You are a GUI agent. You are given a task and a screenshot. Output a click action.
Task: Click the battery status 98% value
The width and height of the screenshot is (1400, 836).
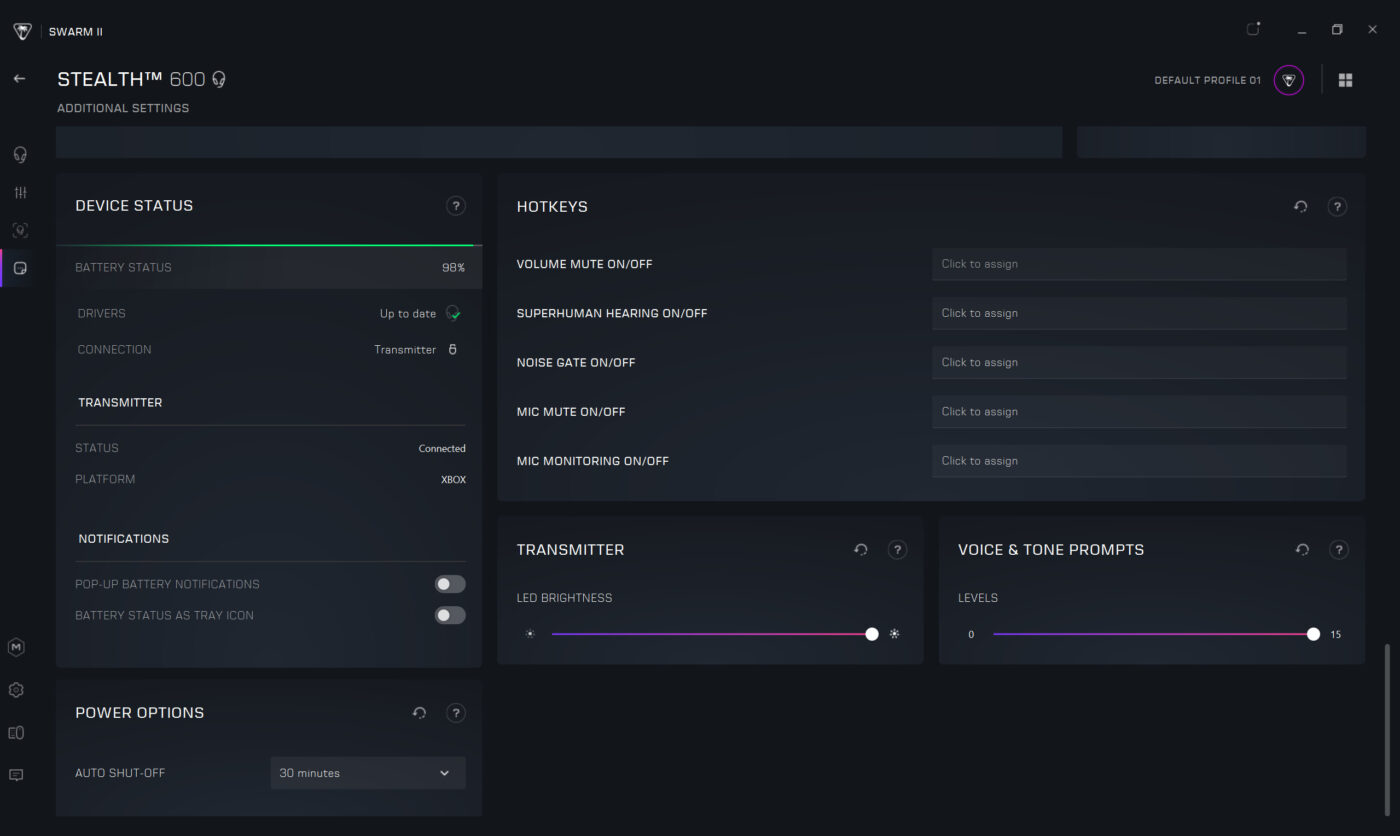click(453, 268)
